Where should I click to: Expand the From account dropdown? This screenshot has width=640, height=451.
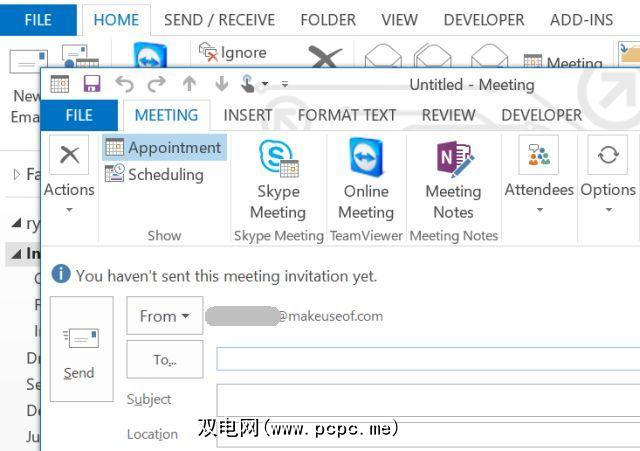point(164,315)
